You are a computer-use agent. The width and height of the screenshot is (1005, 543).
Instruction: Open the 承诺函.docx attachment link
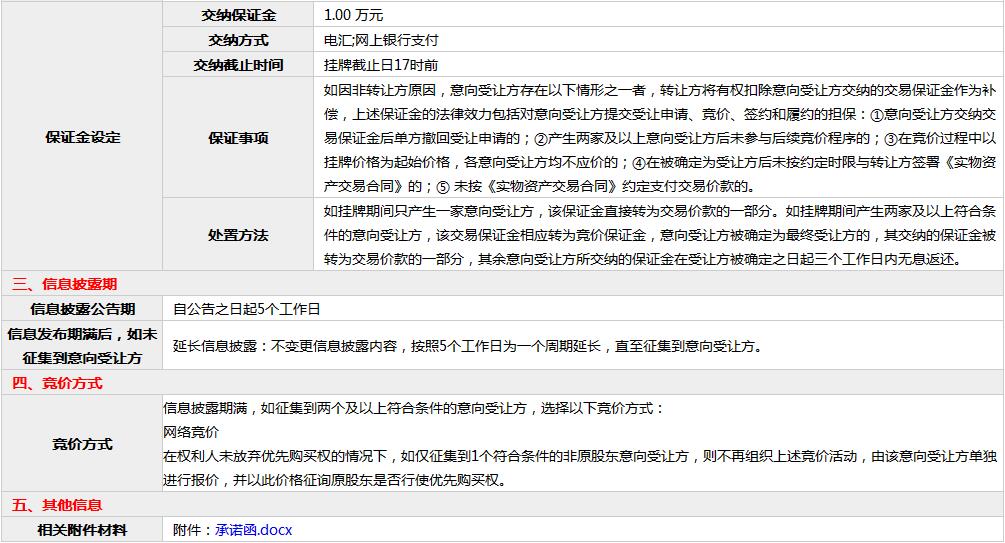click(253, 530)
